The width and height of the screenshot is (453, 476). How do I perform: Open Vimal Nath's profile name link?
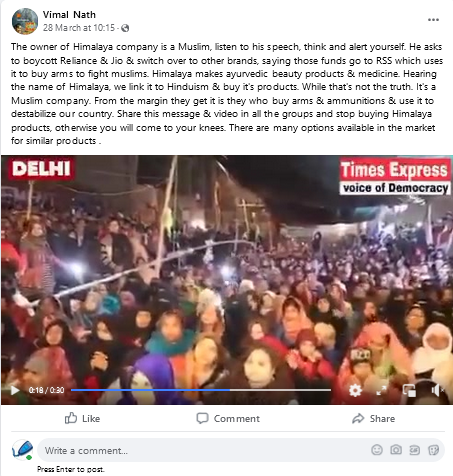[69, 15]
